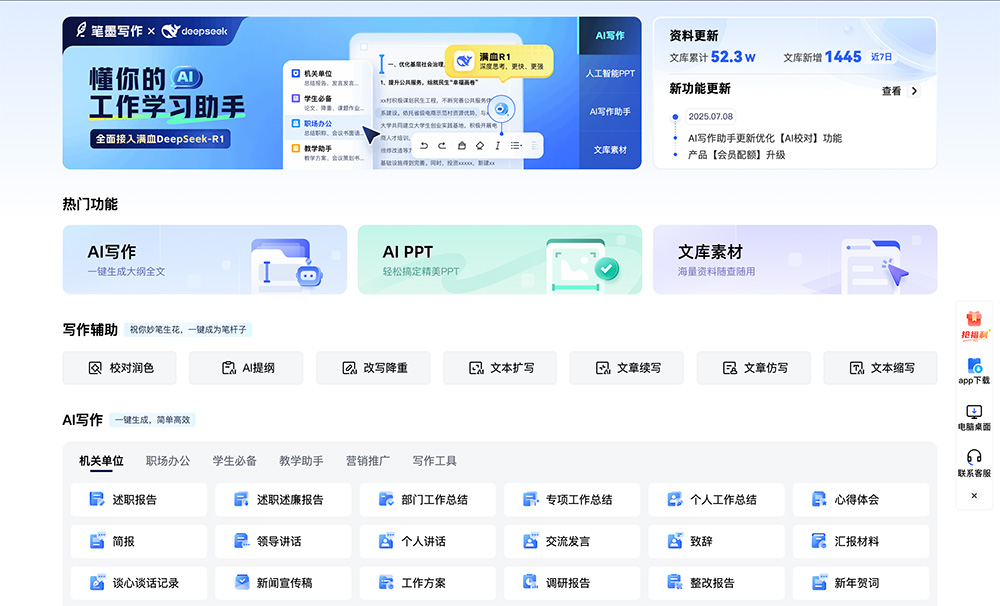Switch to the 职场办公 tab
1000x606 pixels.
(168, 461)
